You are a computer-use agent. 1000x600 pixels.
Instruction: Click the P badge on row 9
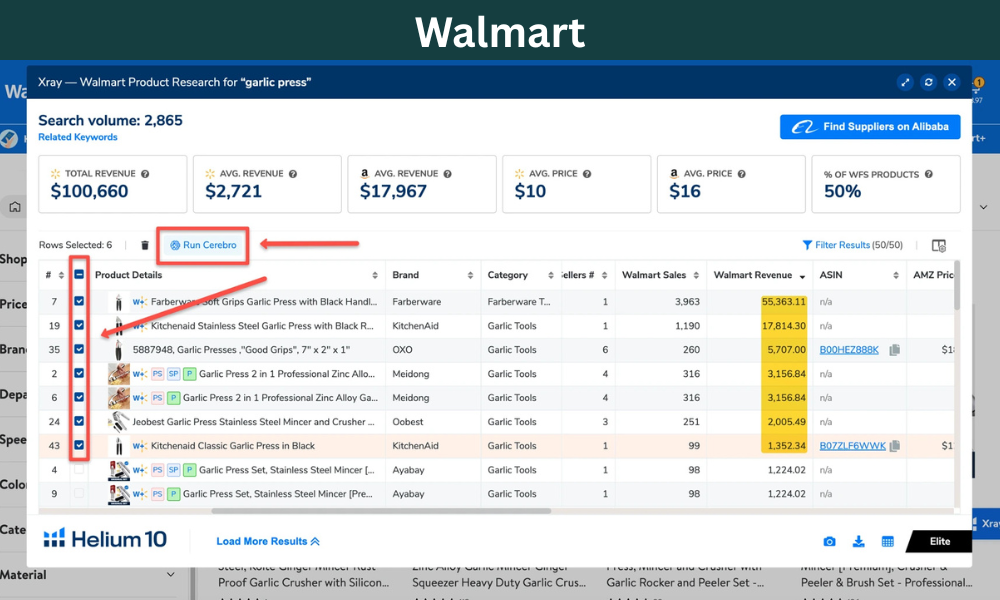pyautogui.click(x=173, y=494)
